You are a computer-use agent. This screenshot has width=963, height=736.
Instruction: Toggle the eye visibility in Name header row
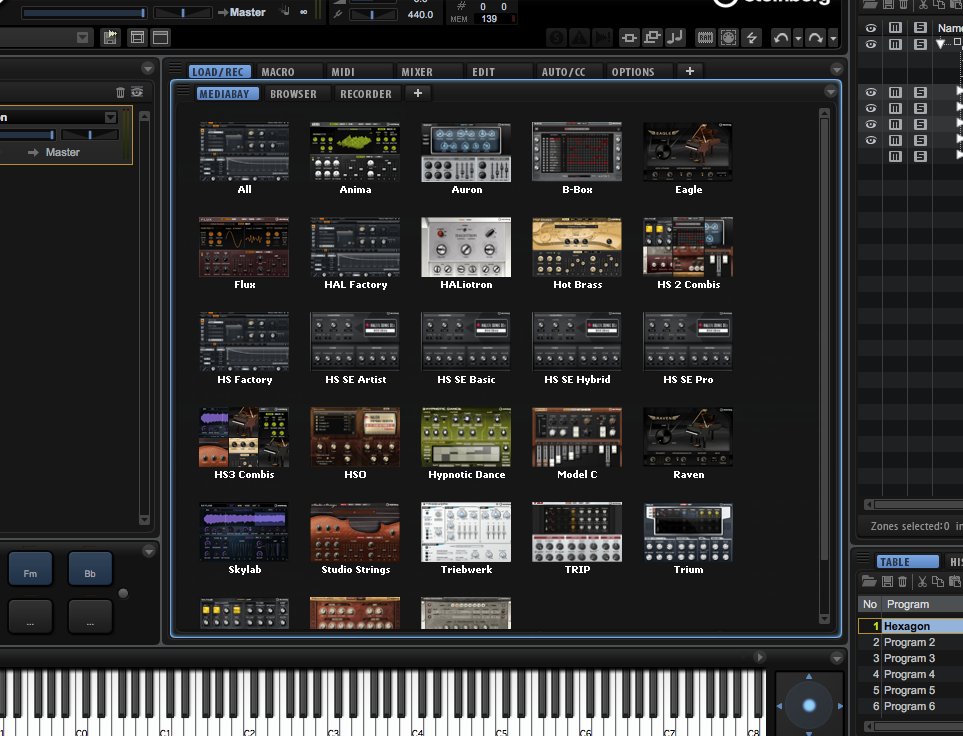870,28
